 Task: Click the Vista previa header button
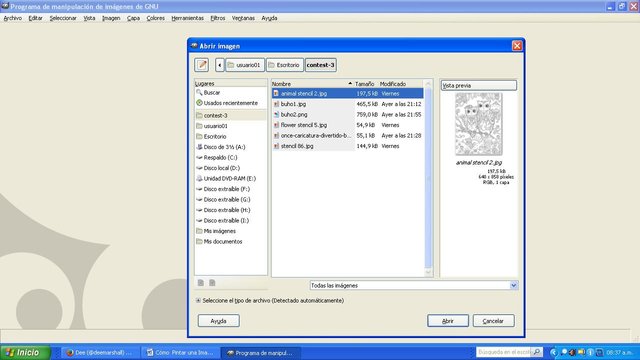[479, 85]
